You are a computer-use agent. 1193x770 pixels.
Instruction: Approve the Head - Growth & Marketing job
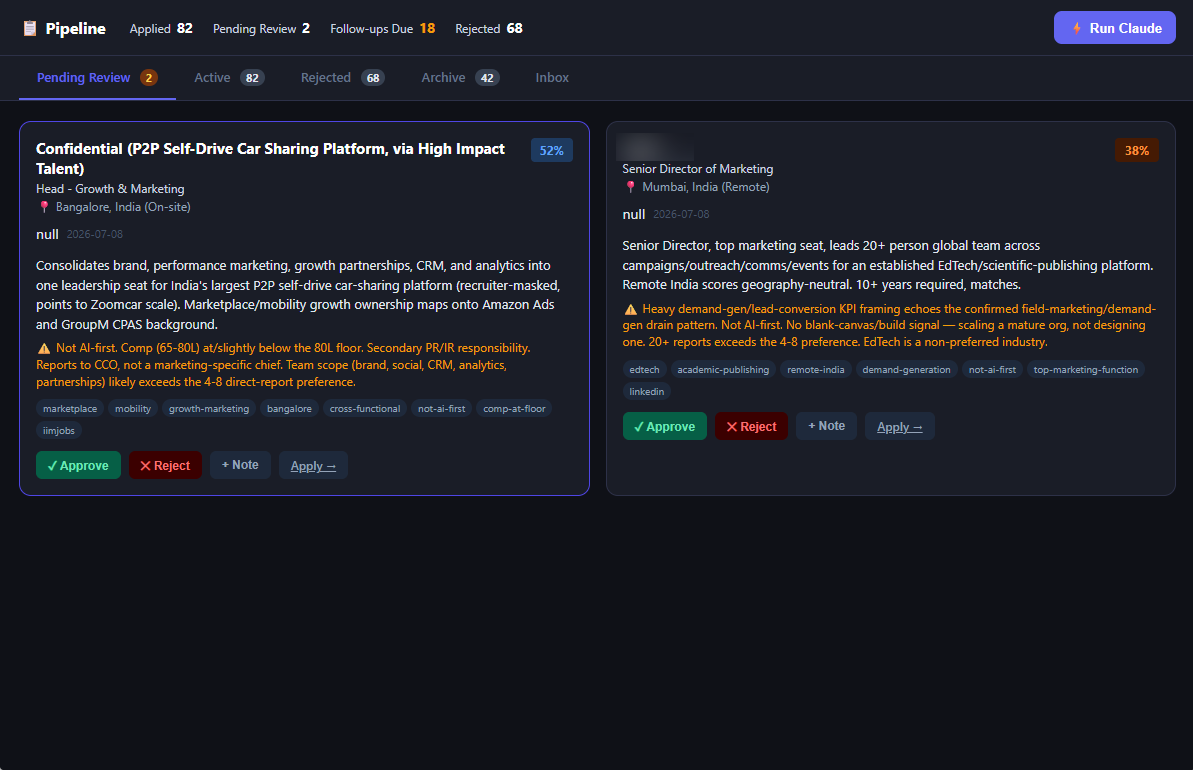pos(78,466)
